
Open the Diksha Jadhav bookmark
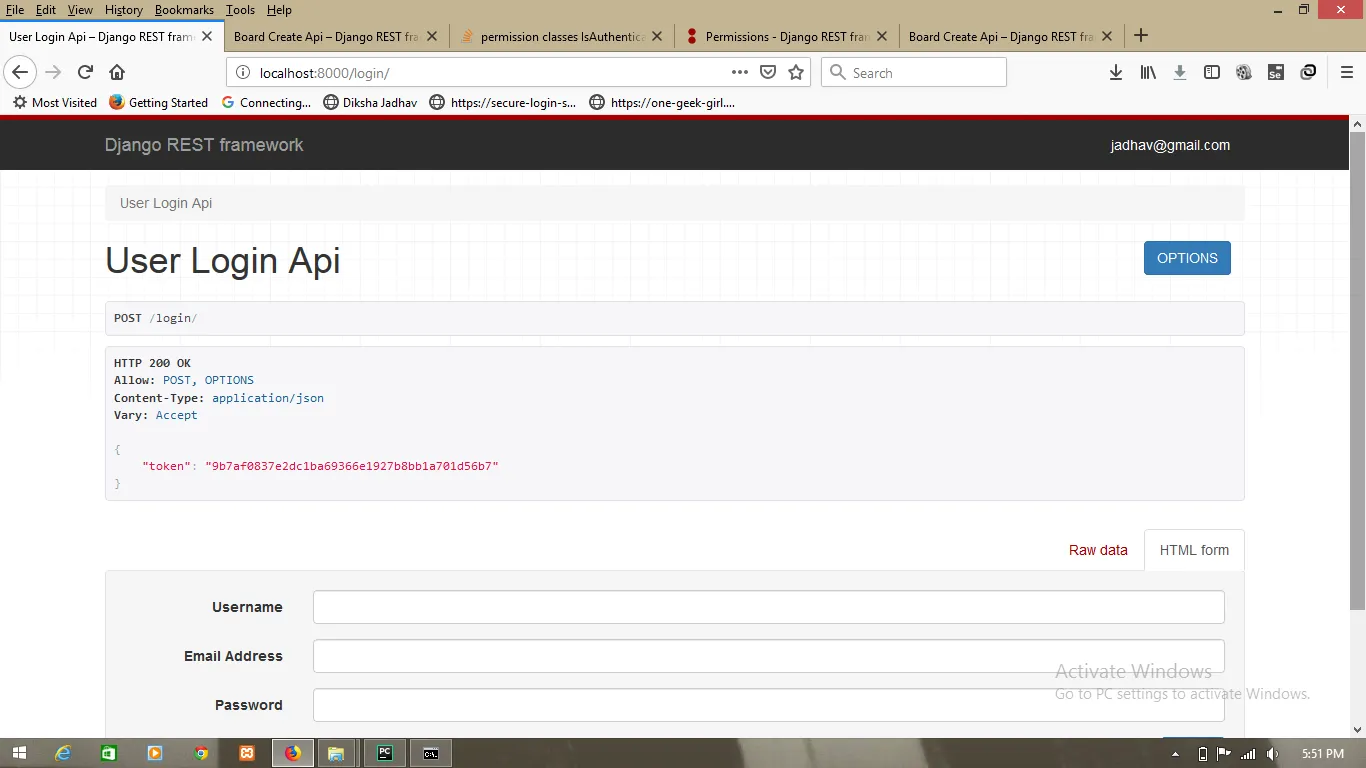370,102
